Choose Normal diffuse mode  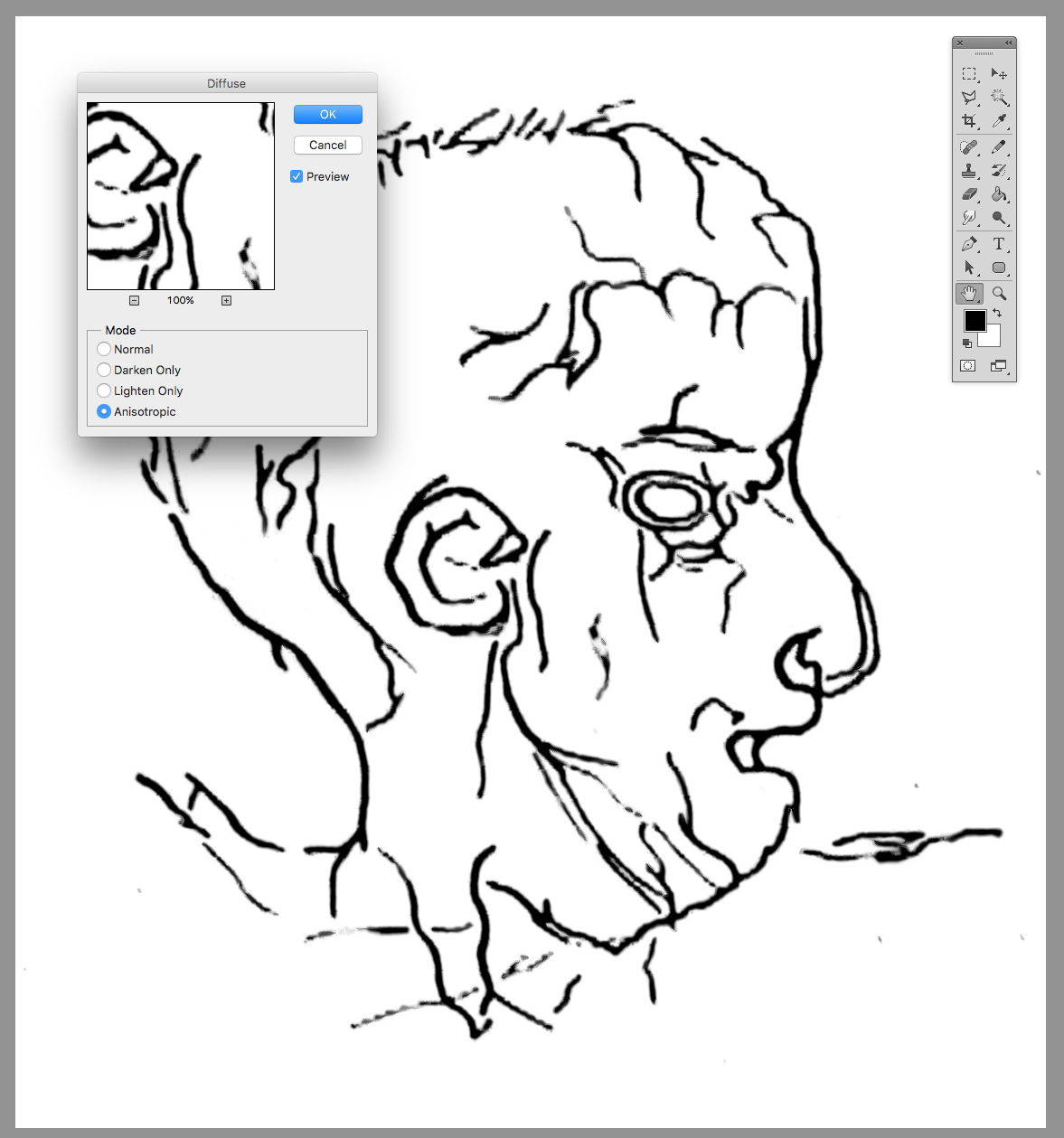[104, 349]
